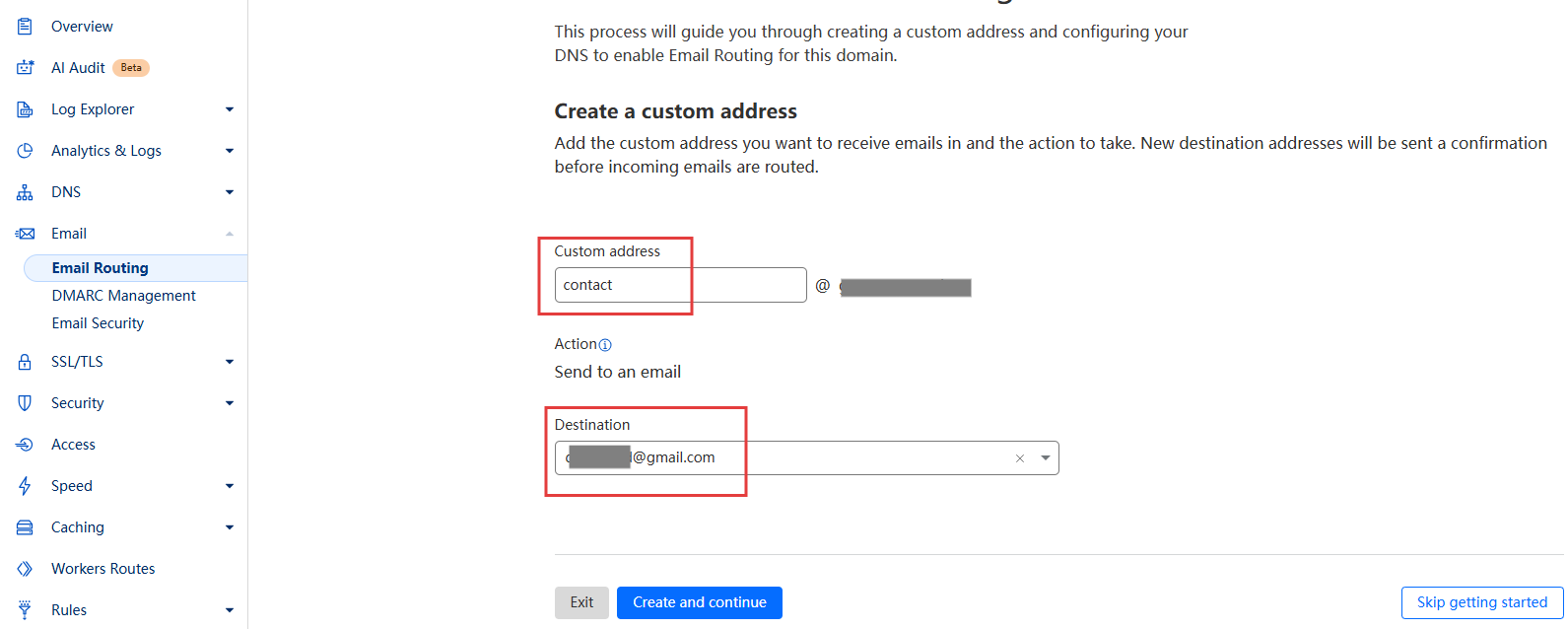The width and height of the screenshot is (1568, 629).
Task: Click the Security shield icon
Action: 25,403
